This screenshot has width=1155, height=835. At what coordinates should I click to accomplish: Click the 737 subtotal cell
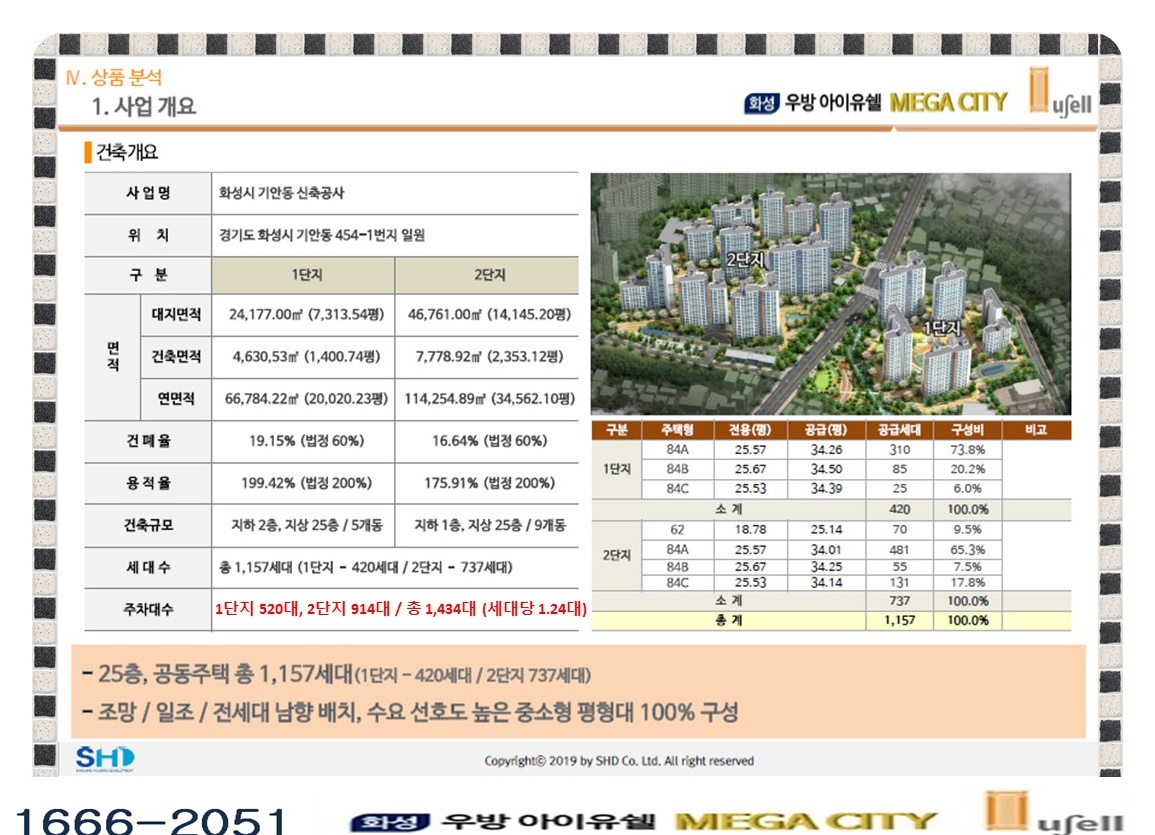coord(899,601)
